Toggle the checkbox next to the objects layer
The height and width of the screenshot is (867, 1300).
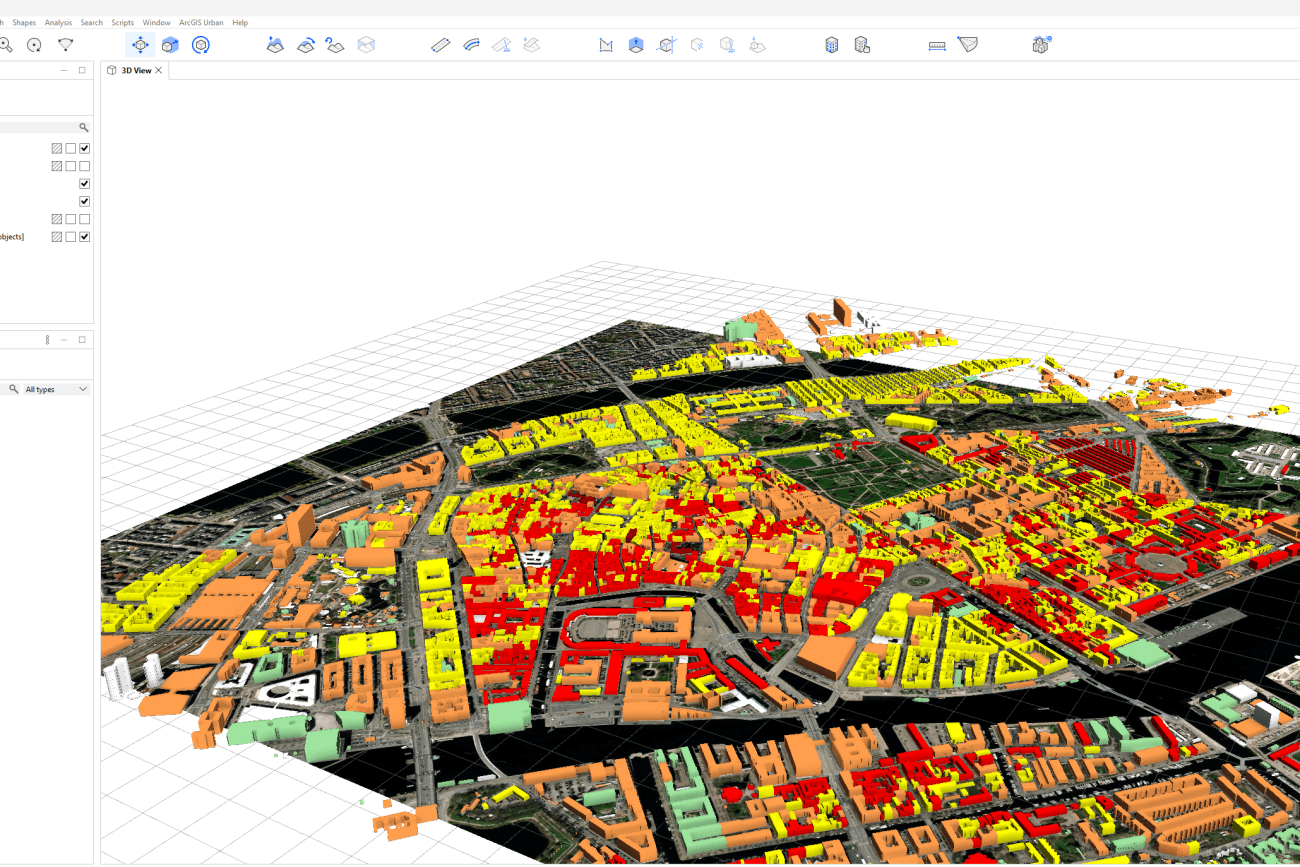point(84,236)
